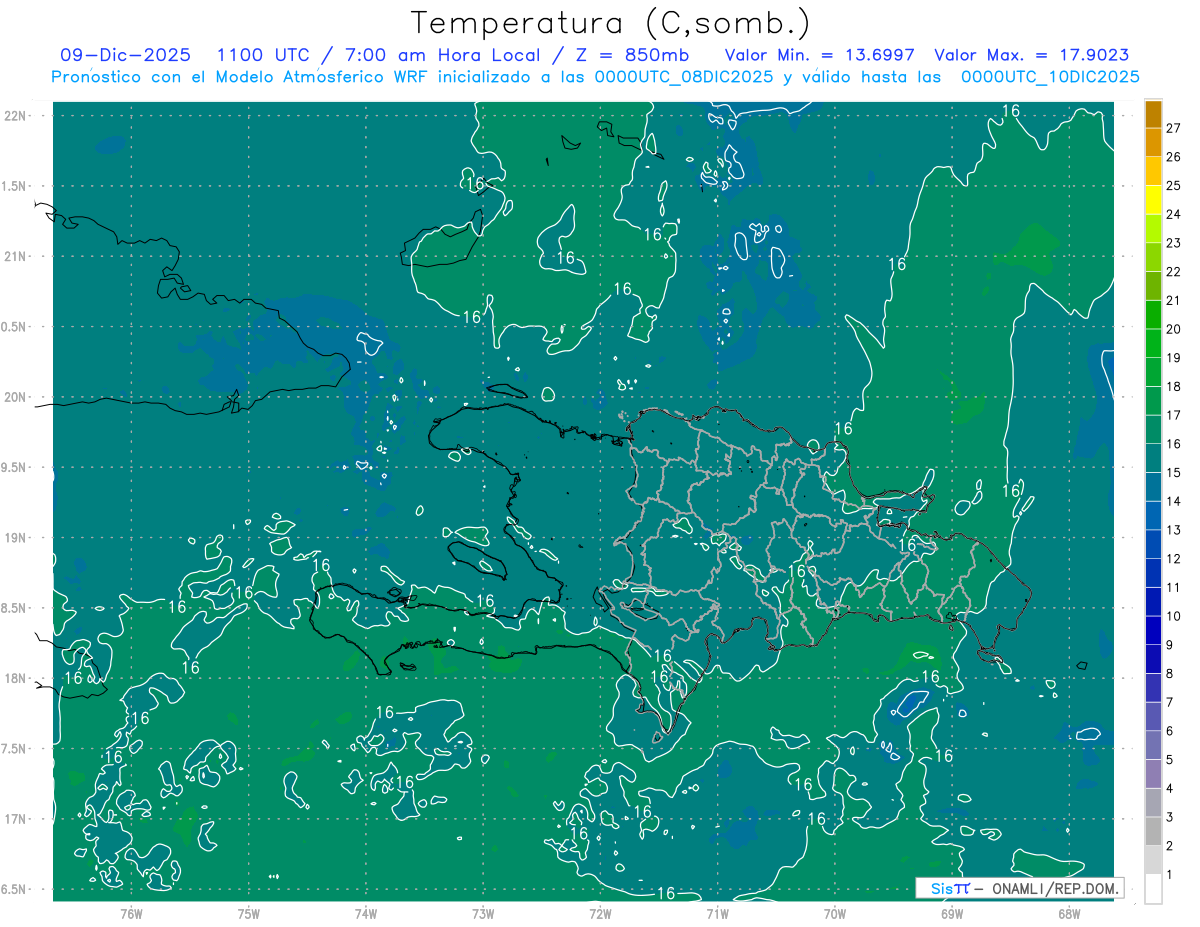Select the "17N" latitude axis label
Screen dimensions: 1200x927
pos(17,819)
